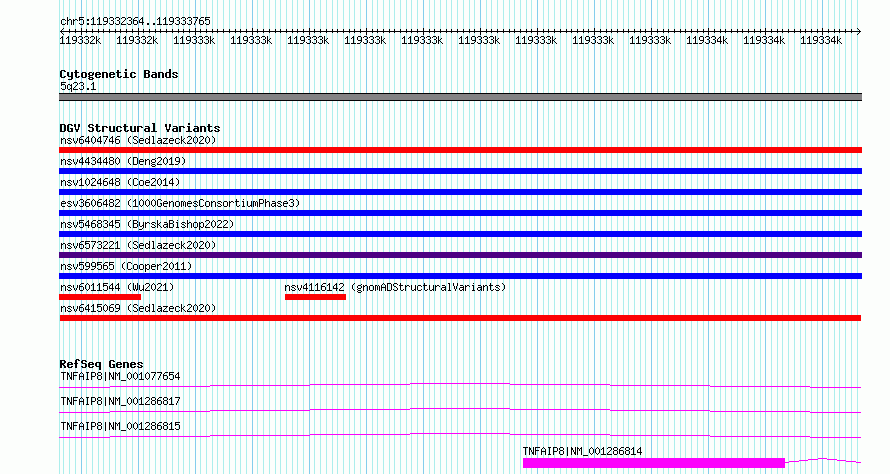Select the gray 5q23.1 cytogenetic band bar

tap(460, 97)
